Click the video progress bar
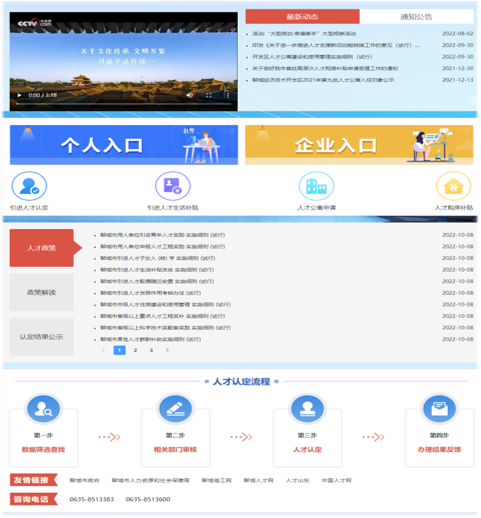 click(x=123, y=104)
